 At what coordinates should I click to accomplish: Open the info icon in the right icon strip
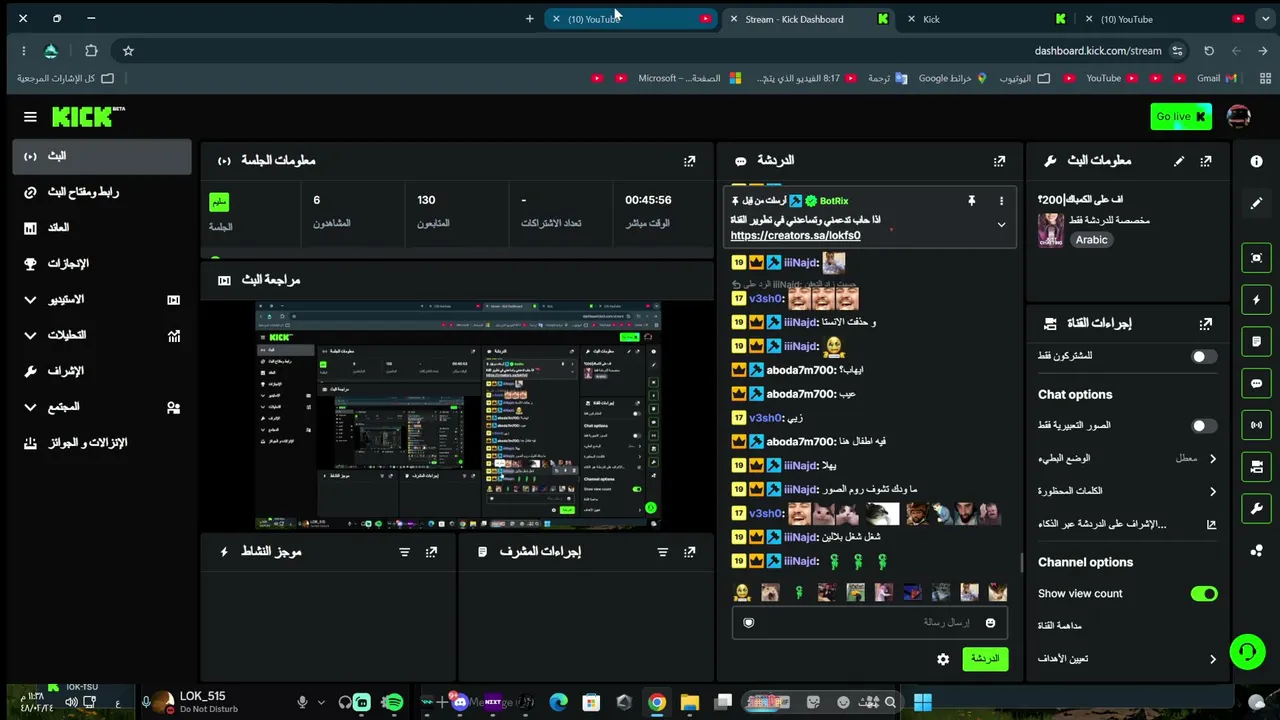pyautogui.click(x=1256, y=161)
